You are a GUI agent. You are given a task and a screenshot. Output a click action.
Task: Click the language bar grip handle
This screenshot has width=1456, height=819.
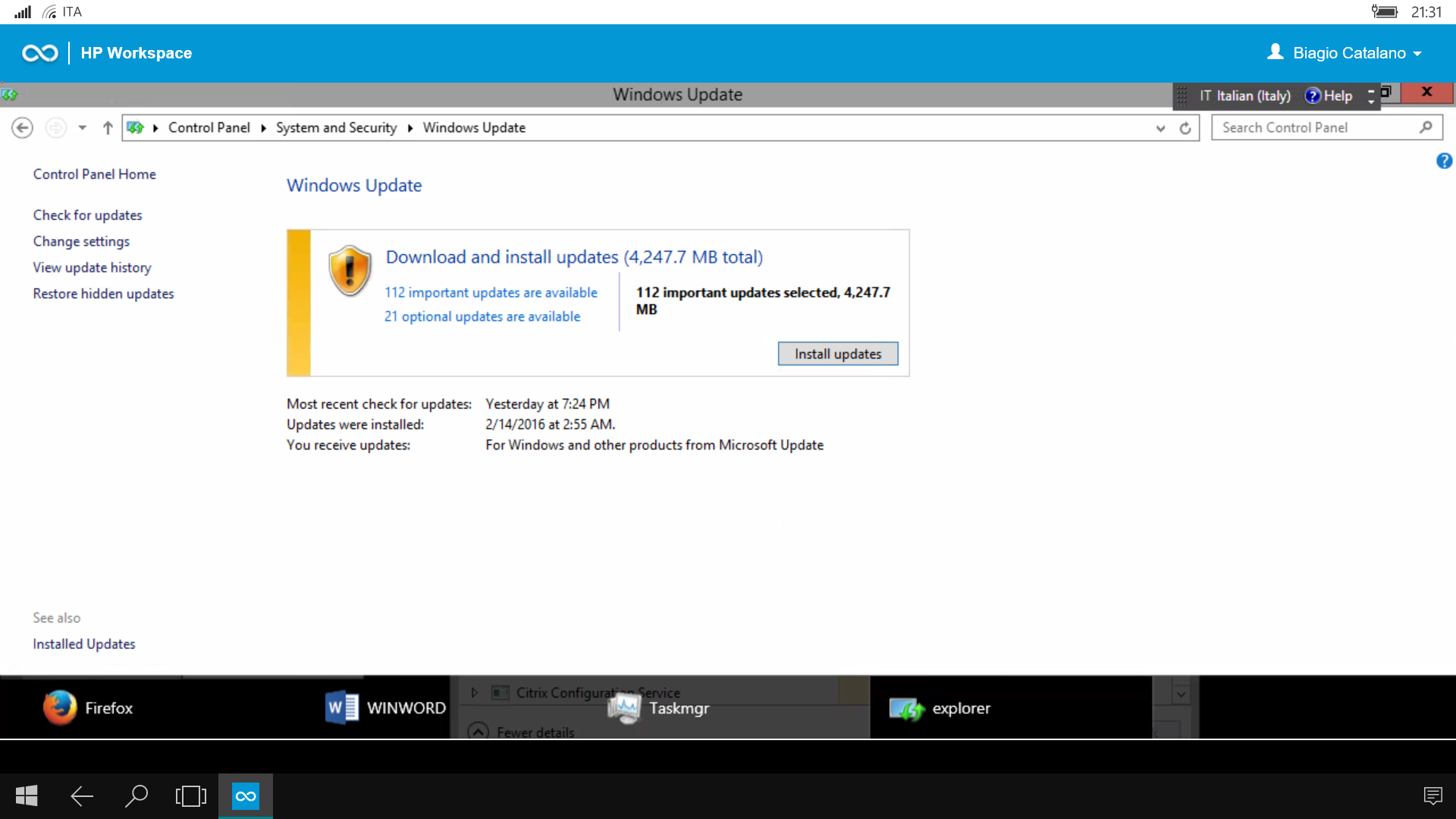click(1181, 96)
